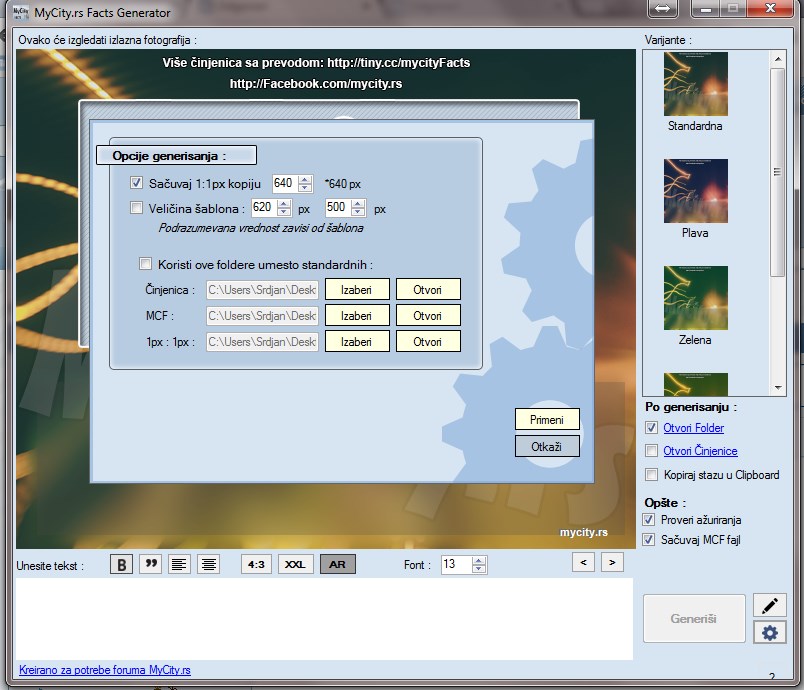The width and height of the screenshot is (804, 690).
Task: Open settings with the gear icon
Action: click(770, 632)
